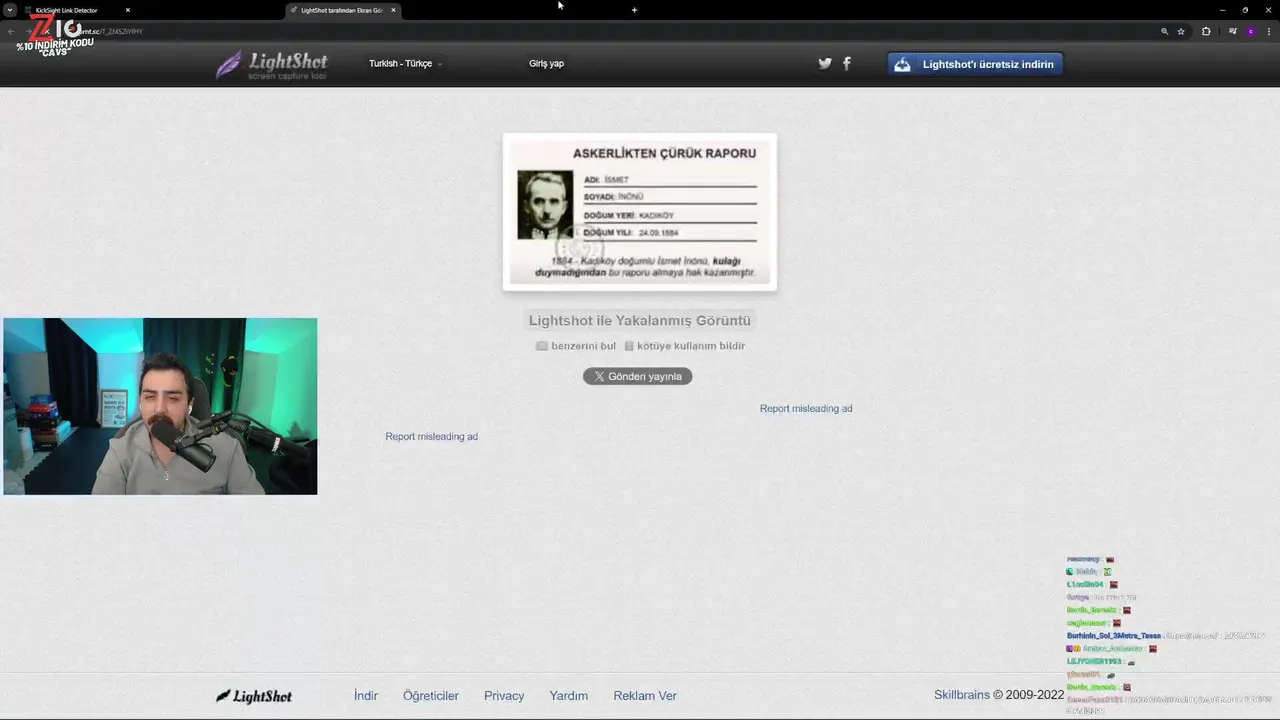Open the Askerlikten Çürük Raporu image
The width and height of the screenshot is (1280, 720).
pyautogui.click(x=640, y=212)
